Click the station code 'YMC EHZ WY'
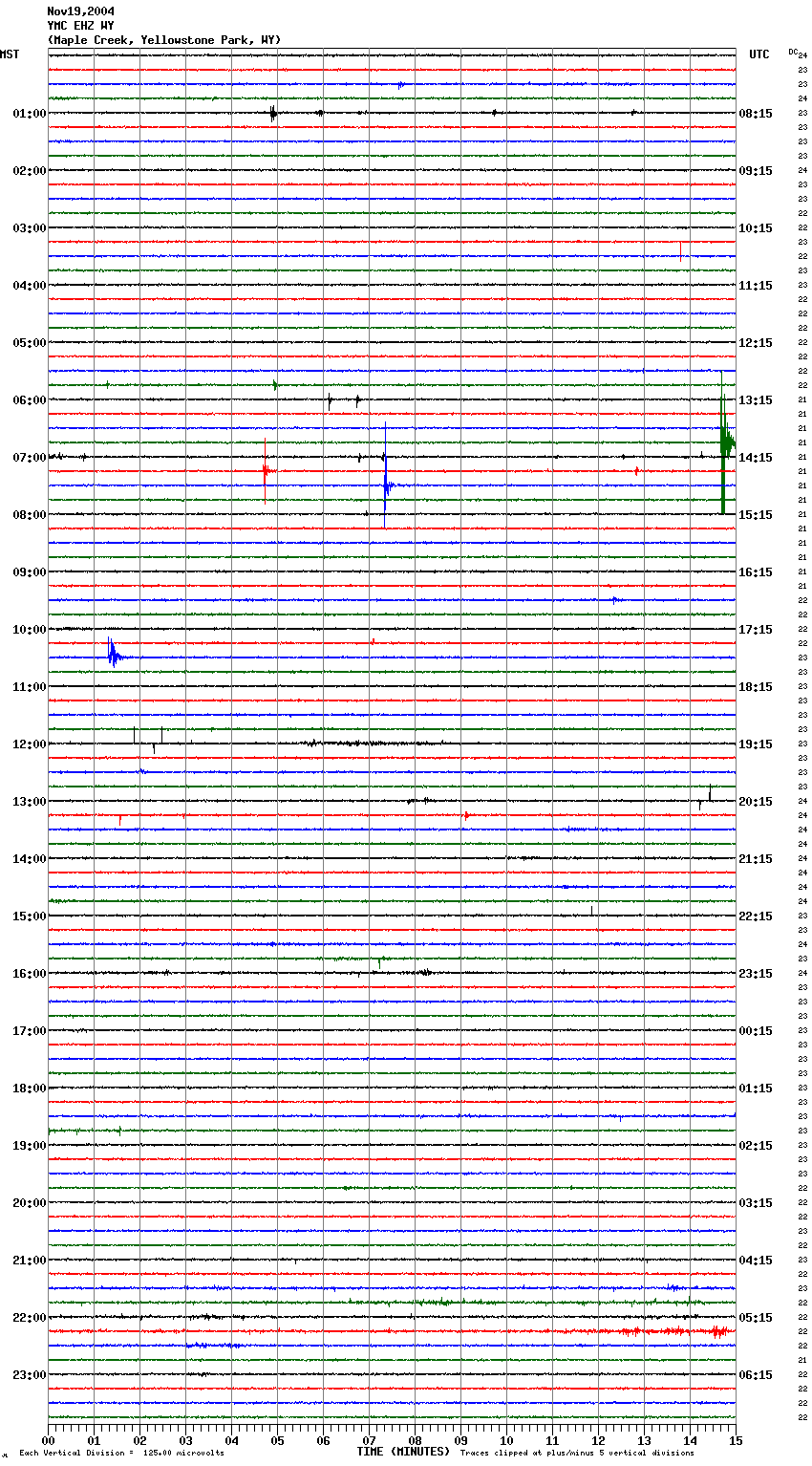This screenshot has width=812, height=1466. pos(80,26)
